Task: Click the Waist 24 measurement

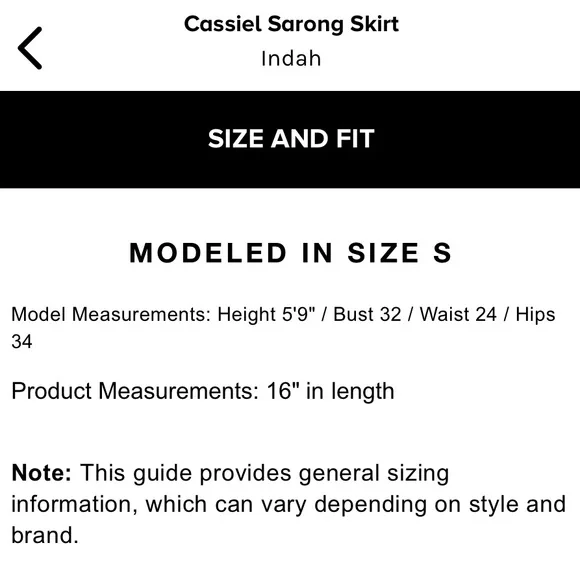Action: pyautogui.click(x=458, y=314)
